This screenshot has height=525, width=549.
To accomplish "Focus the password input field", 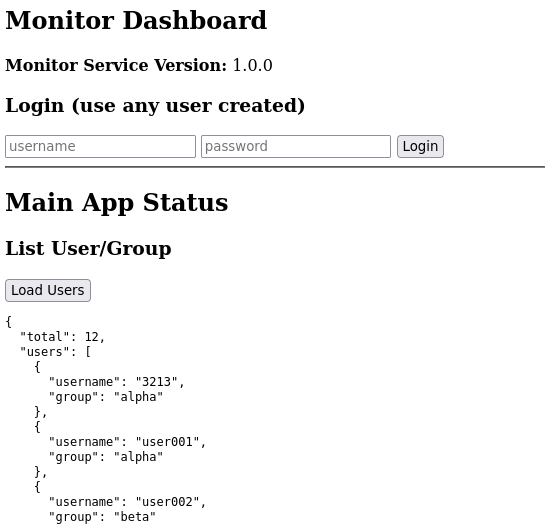I will point(296,146).
